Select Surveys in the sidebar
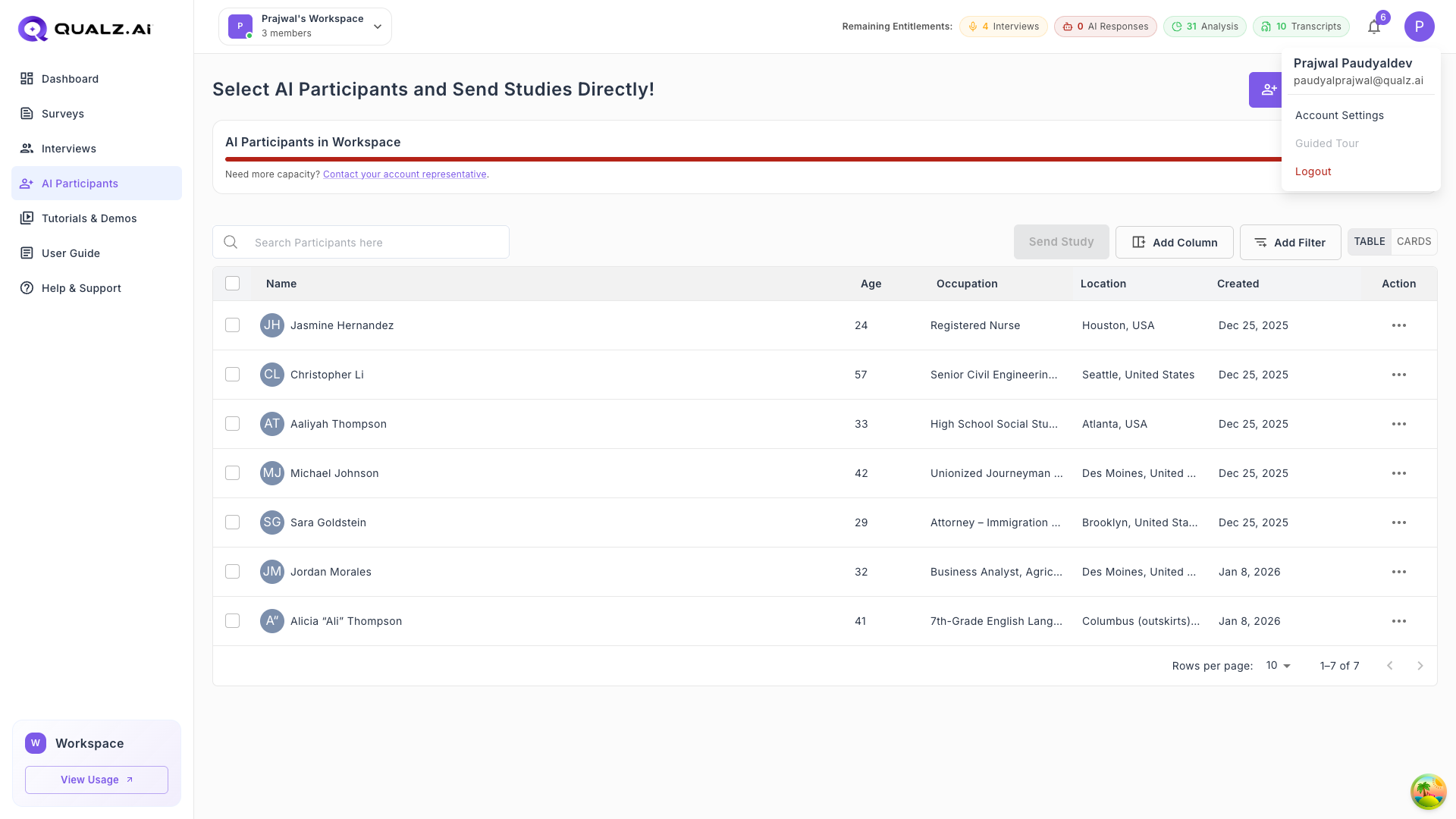This screenshot has height=819, width=1456. [64, 114]
